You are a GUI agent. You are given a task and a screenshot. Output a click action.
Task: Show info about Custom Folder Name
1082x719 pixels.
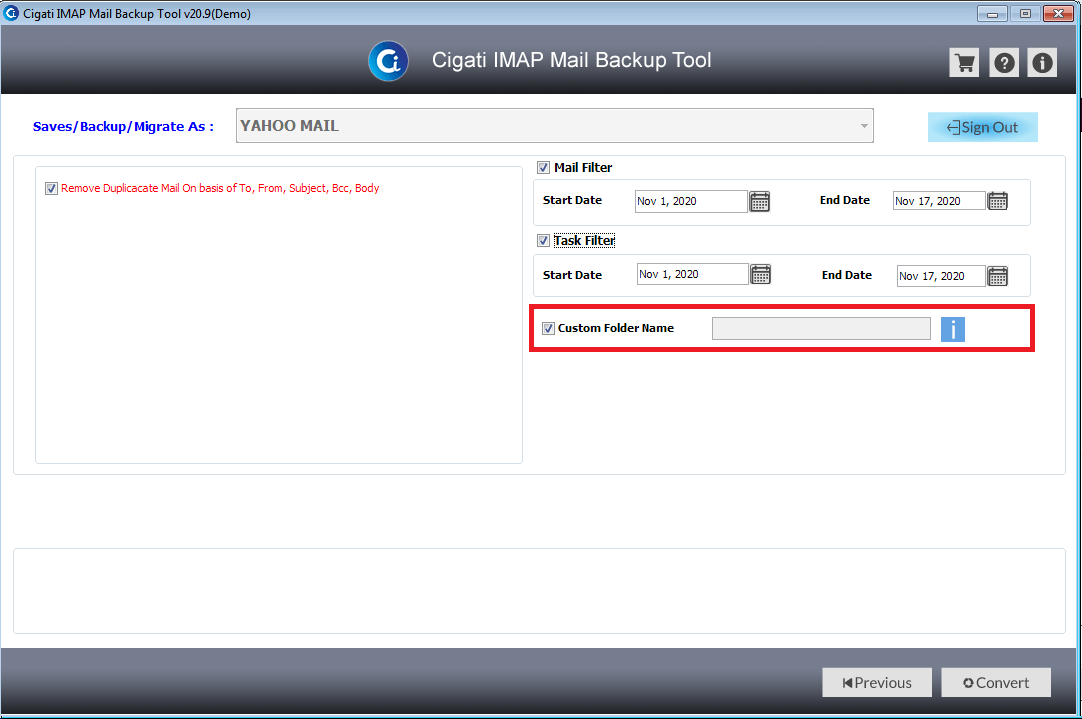pos(953,329)
